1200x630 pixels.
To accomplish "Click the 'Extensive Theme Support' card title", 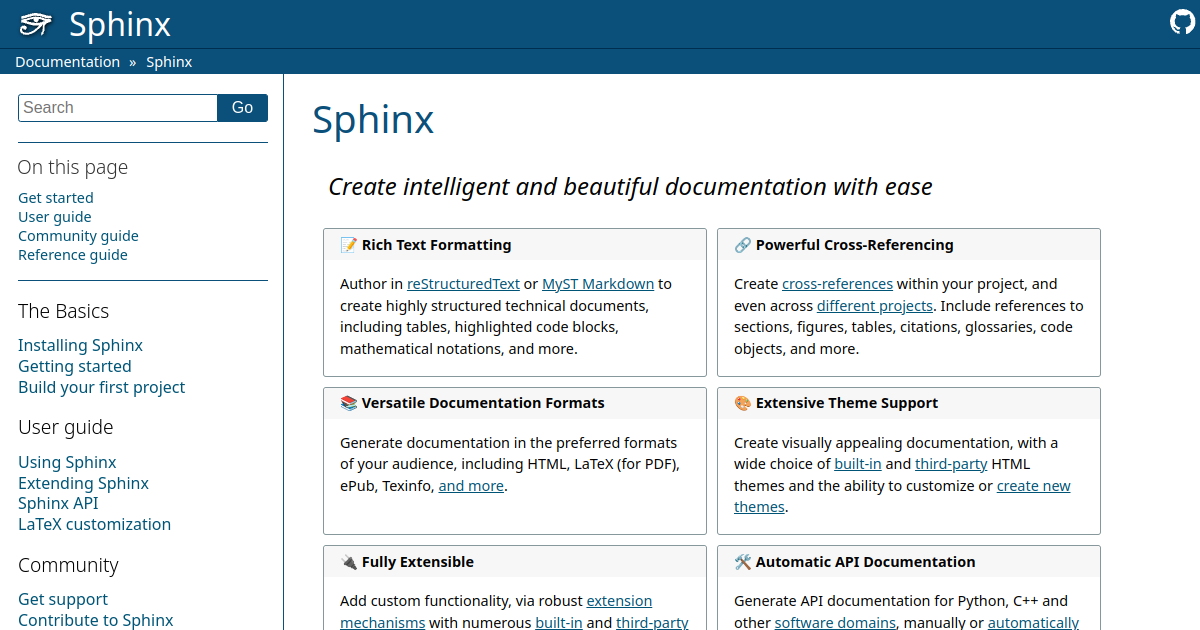I will point(847,403).
